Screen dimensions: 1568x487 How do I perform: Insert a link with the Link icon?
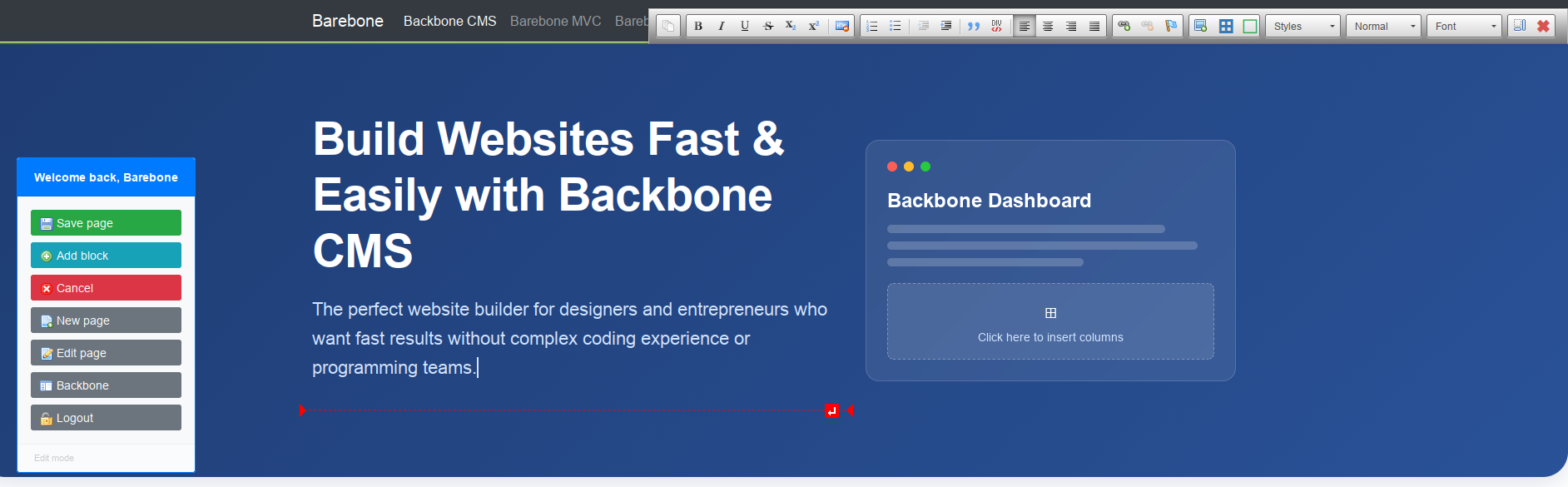[x=1124, y=26]
